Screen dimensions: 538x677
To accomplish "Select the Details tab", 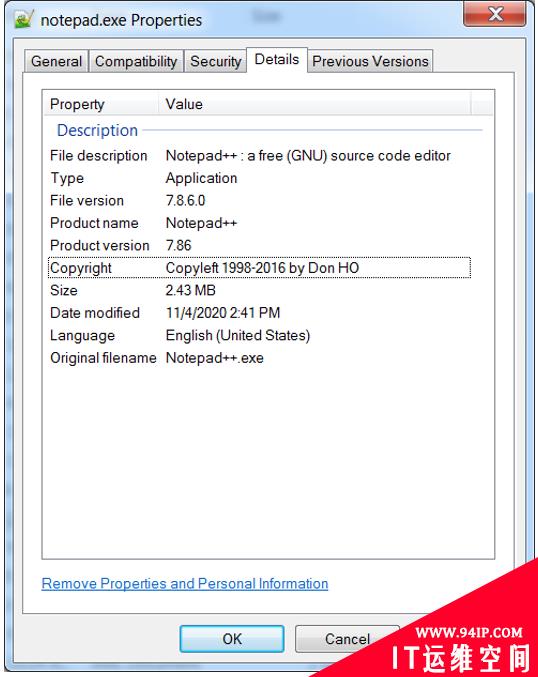I will click(x=277, y=60).
